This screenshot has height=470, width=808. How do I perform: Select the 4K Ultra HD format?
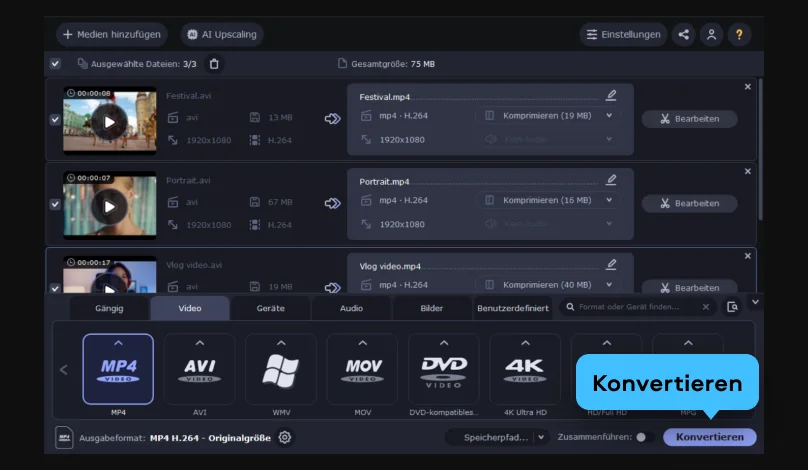click(x=525, y=369)
